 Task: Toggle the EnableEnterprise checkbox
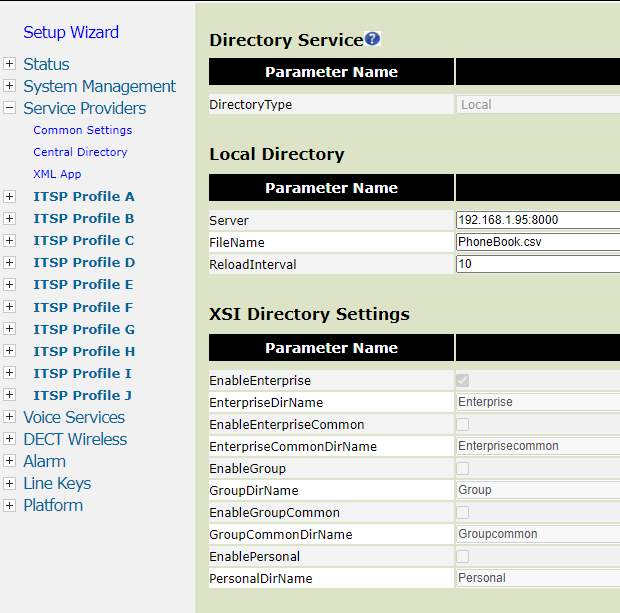[463, 380]
